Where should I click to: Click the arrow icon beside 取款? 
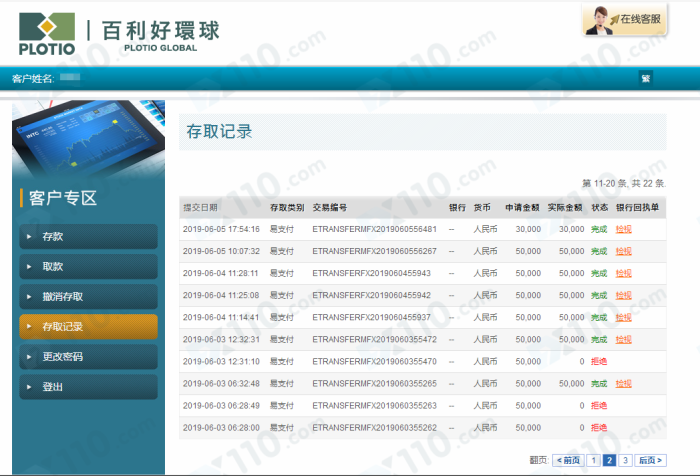click(28, 267)
